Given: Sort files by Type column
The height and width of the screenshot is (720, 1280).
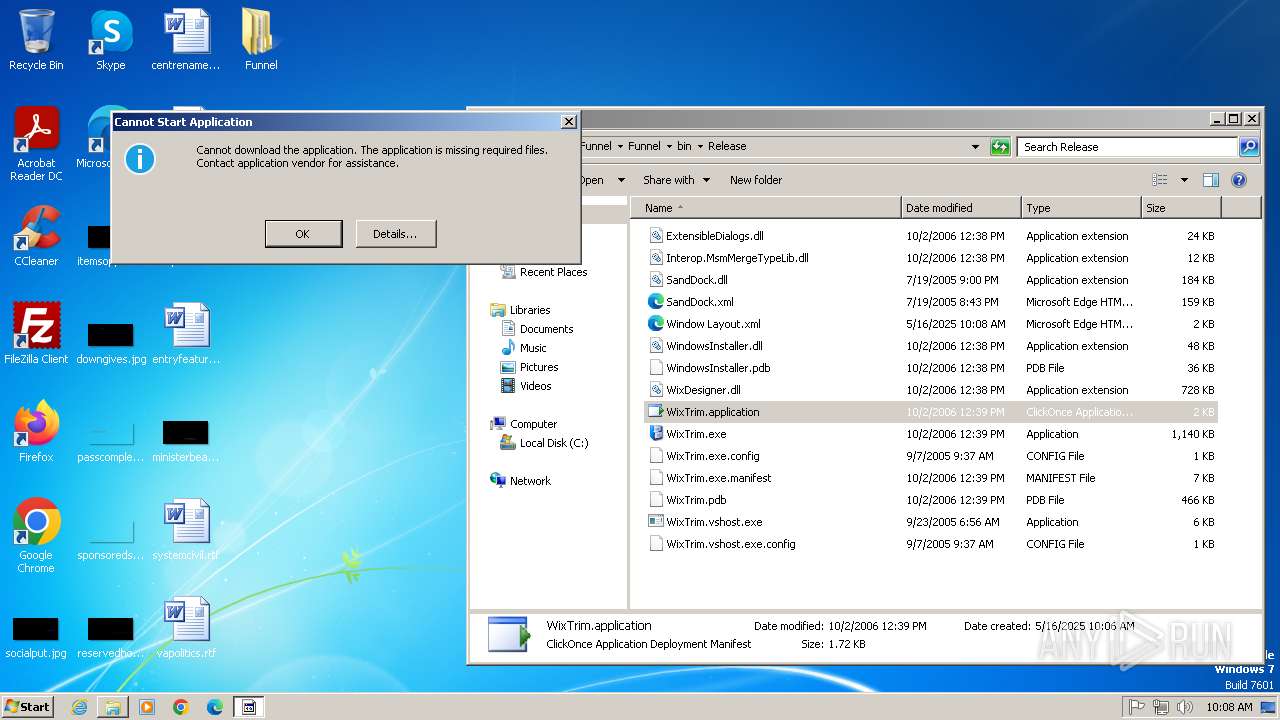Looking at the screenshot, I should coord(1081,208).
